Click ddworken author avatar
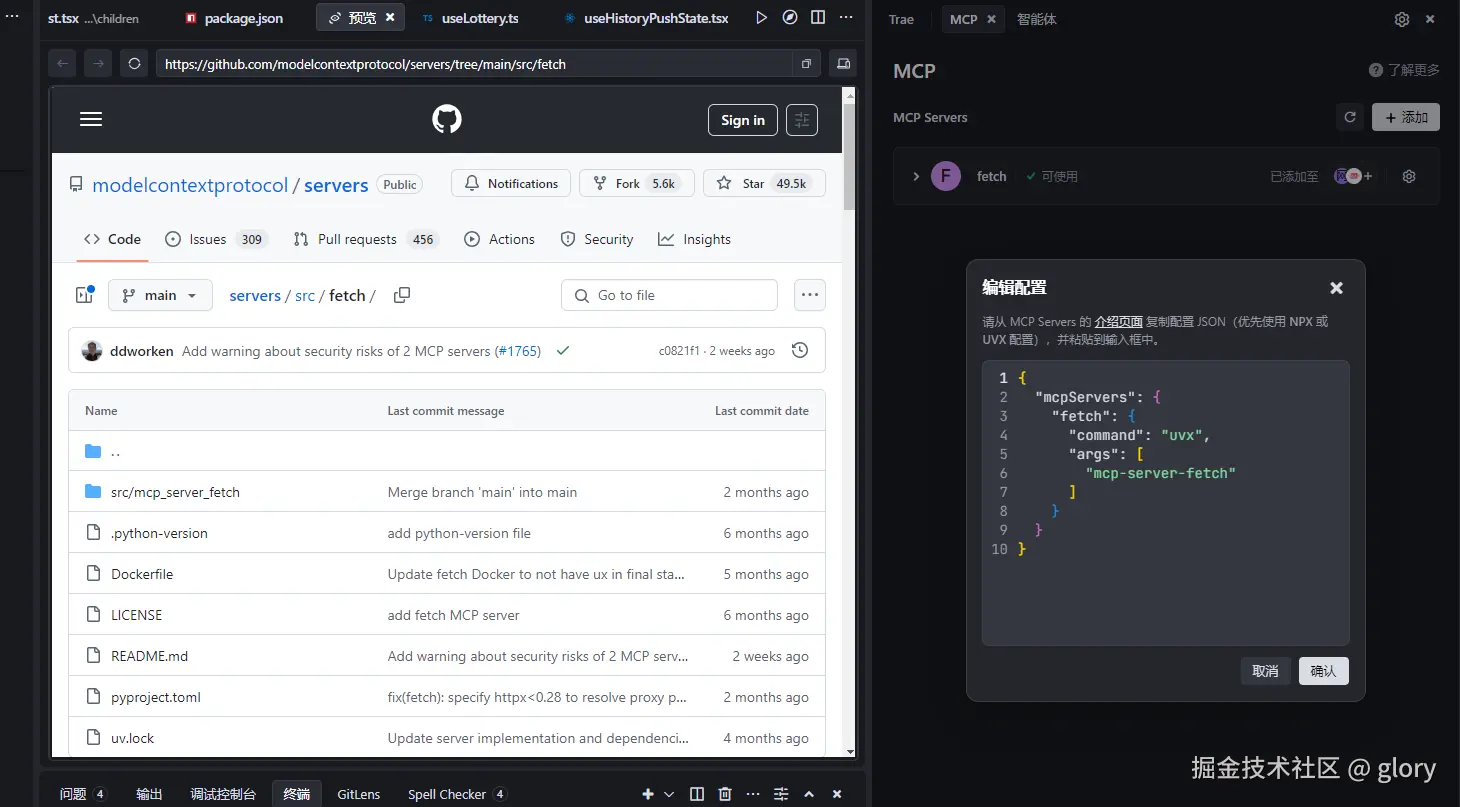The image size is (1460, 807). (x=92, y=351)
